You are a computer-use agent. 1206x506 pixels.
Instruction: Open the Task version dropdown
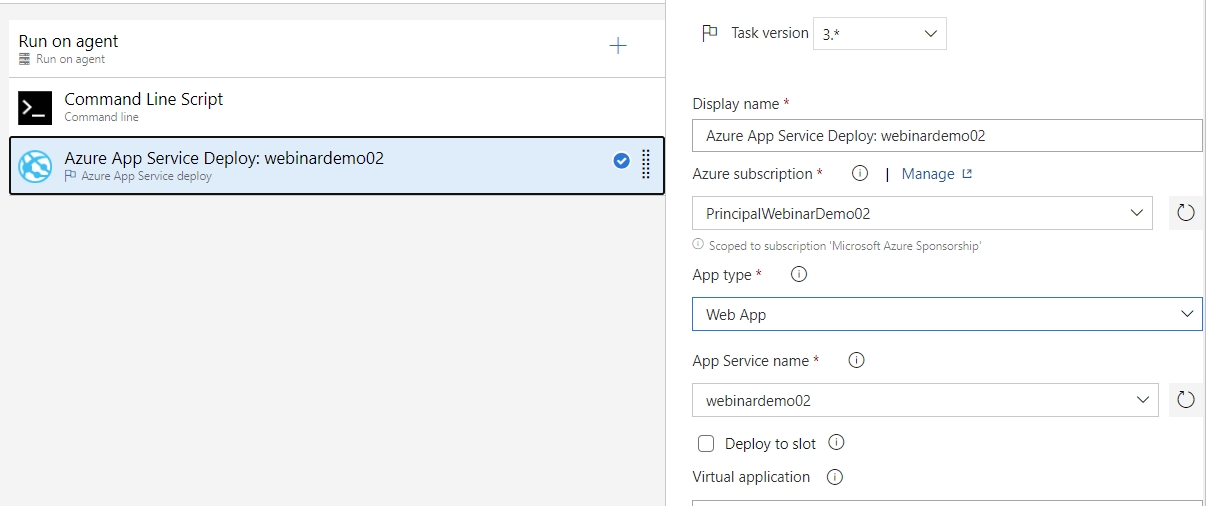point(879,33)
